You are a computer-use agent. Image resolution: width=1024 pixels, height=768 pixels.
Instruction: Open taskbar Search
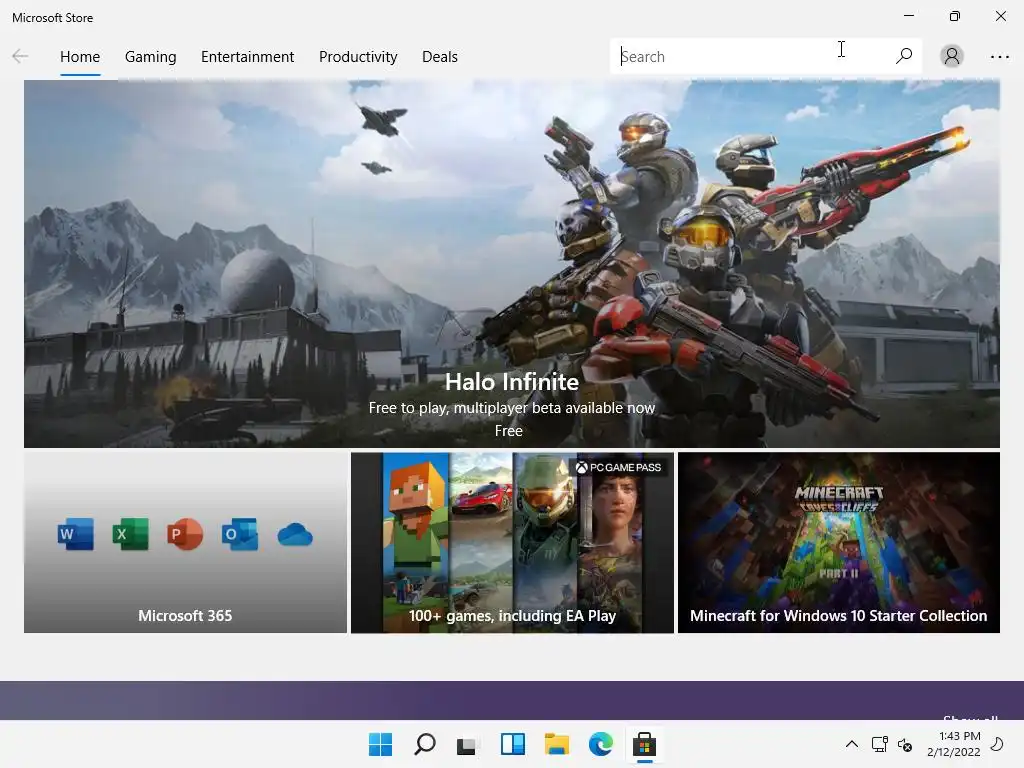pyautogui.click(x=424, y=744)
